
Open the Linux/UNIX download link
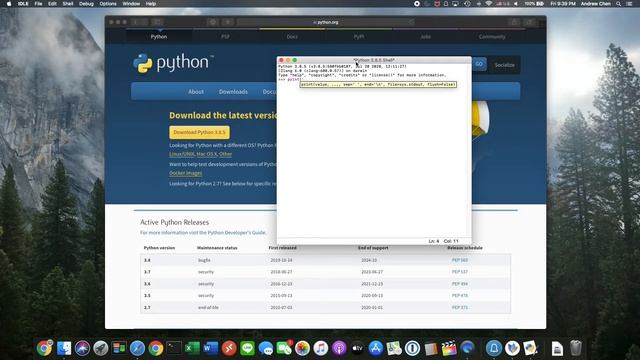[x=182, y=154]
